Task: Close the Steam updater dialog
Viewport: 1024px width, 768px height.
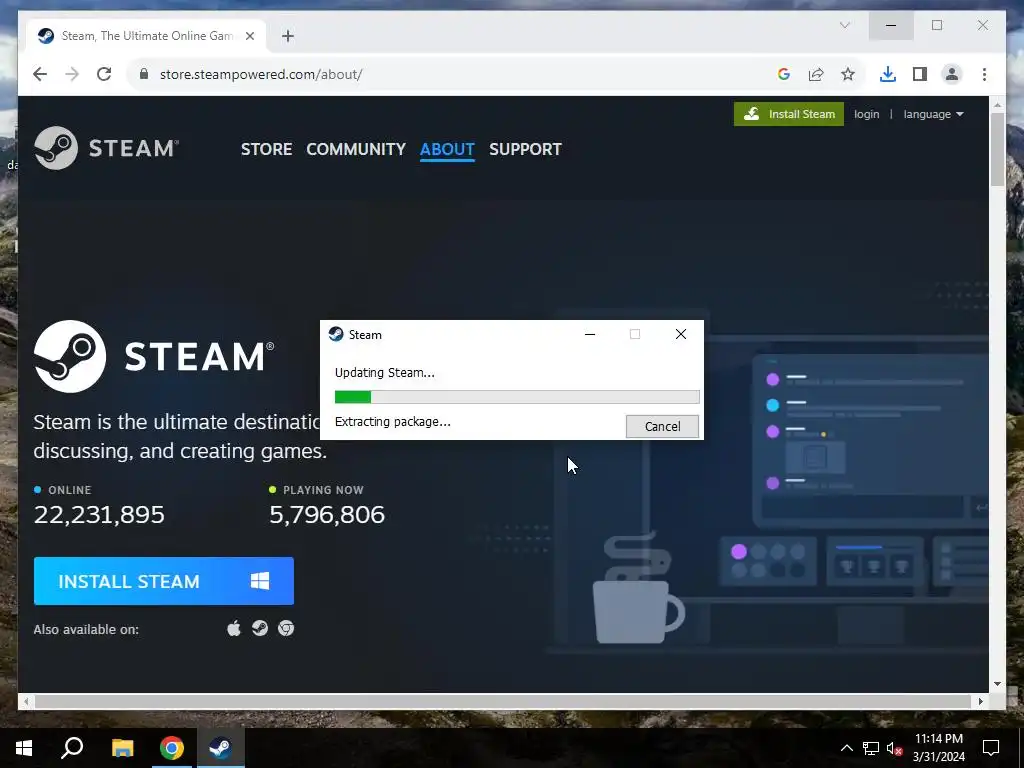Action: (680, 334)
